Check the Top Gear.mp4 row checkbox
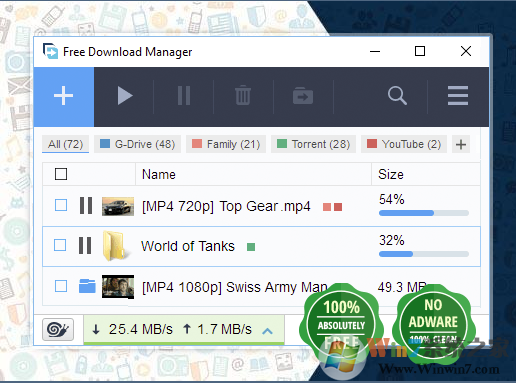This screenshot has height=383, width=516. point(61,205)
